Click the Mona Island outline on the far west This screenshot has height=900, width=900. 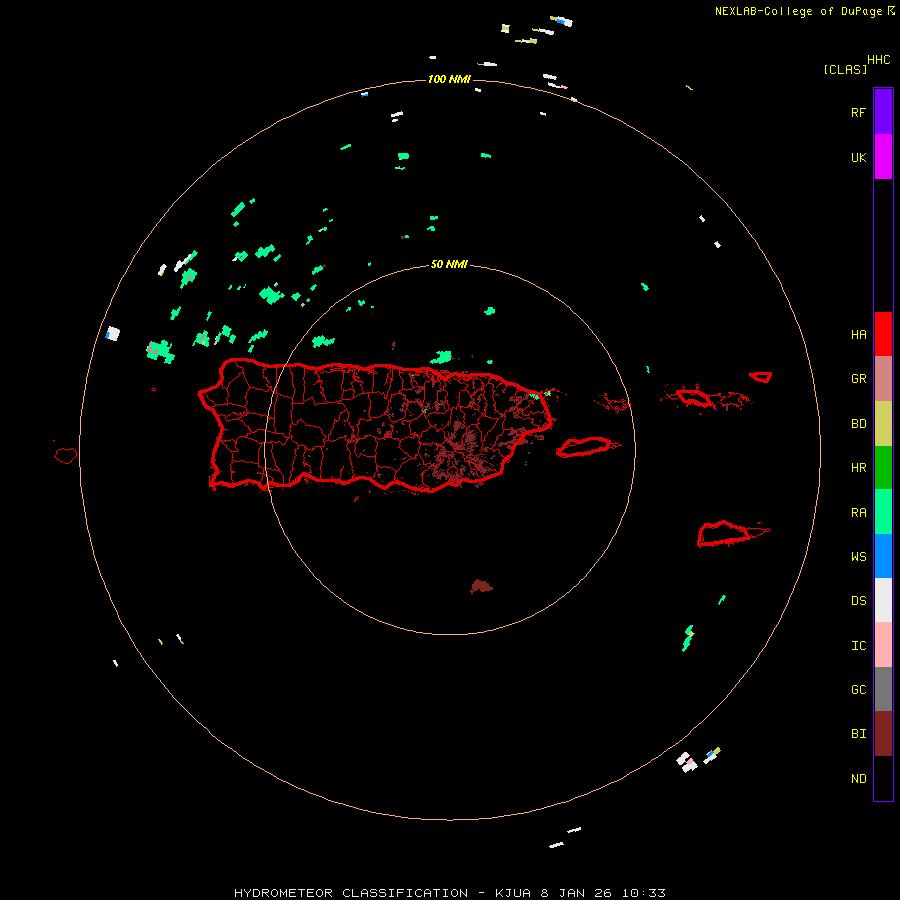click(66, 456)
